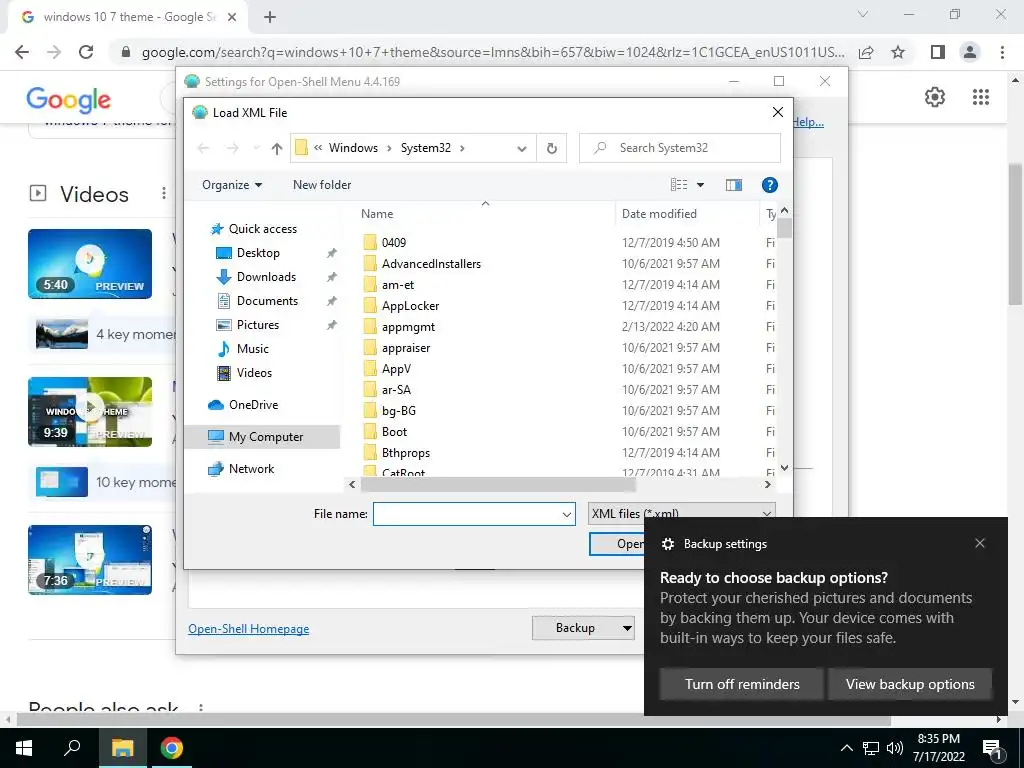Click the horizontal scrollbar in file list

[x=498, y=485]
